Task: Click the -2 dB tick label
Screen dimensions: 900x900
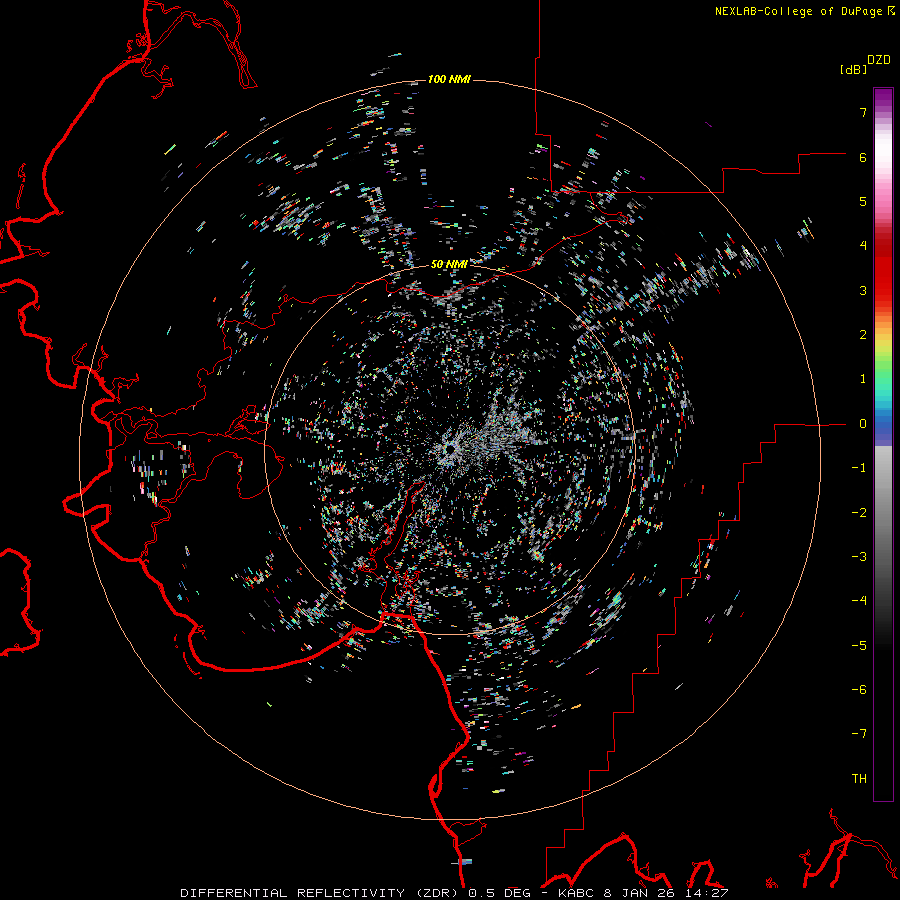Action: tap(859, 513)
